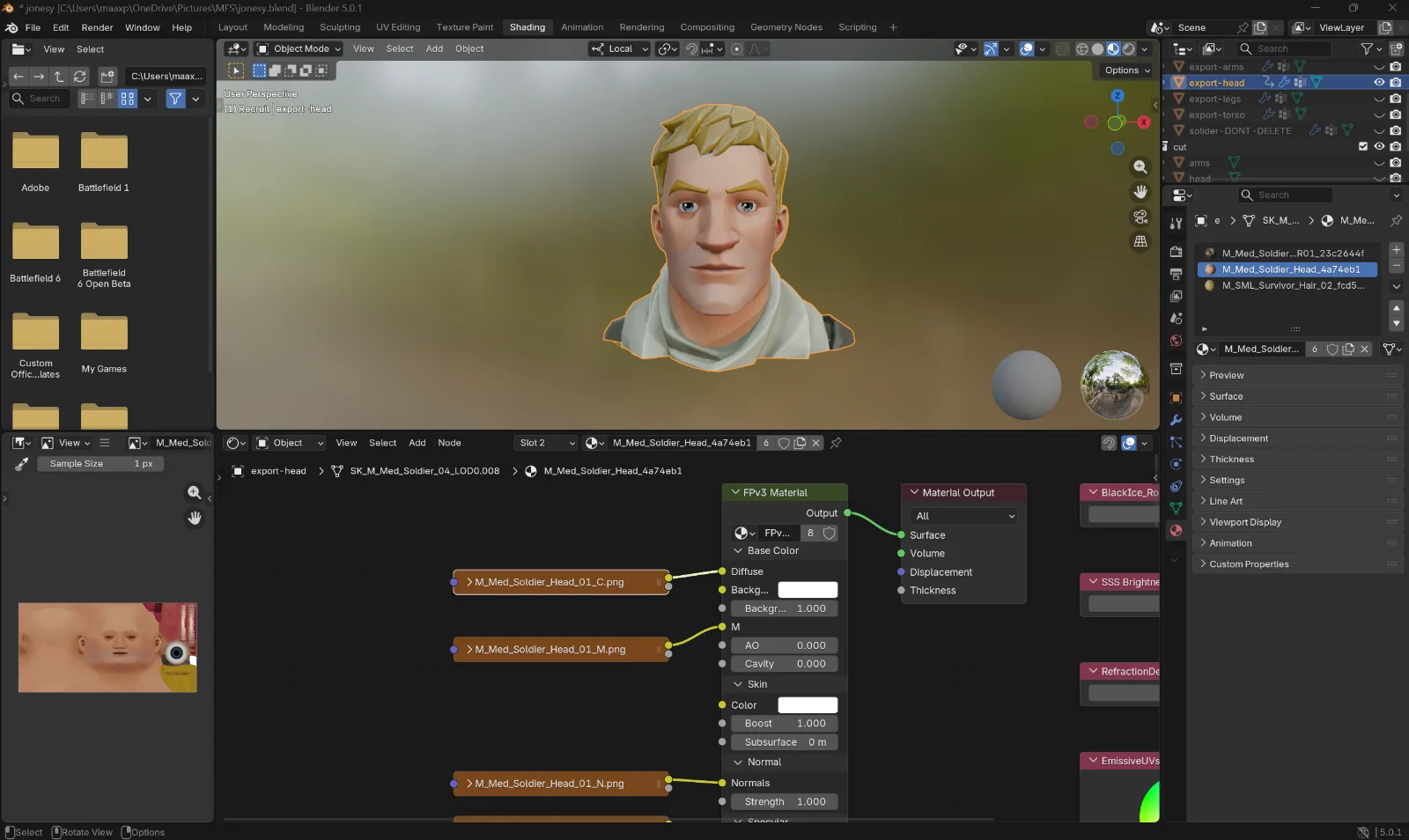Select wireframe viewport shading mode
Viewport: 1409px width, 840px height.
click(1082, 49)
